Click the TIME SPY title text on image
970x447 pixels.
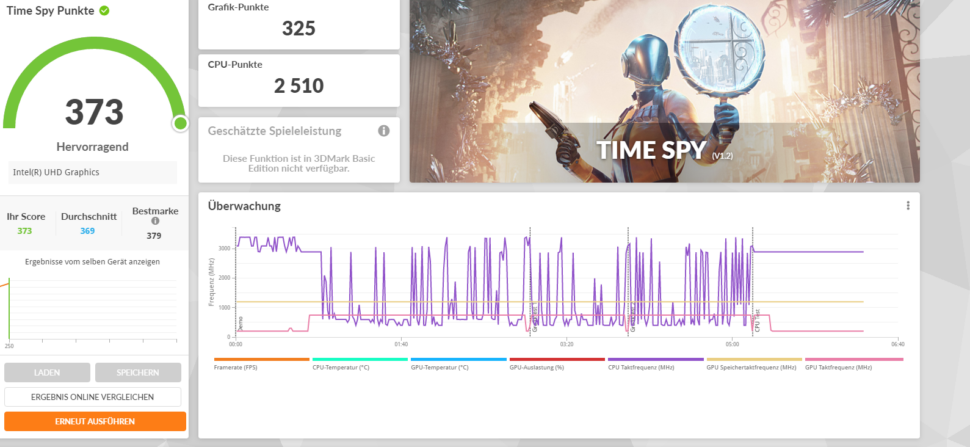pos(651,150)
